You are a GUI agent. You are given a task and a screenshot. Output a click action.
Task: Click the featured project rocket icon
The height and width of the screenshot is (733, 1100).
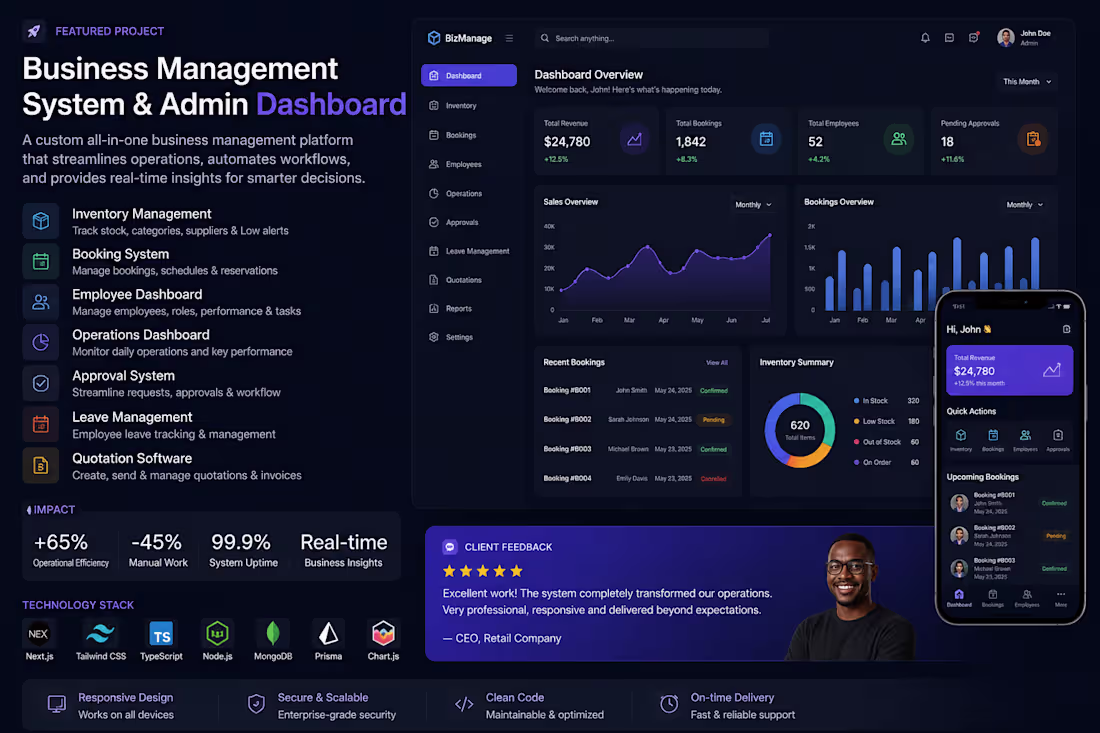point(34,31)
